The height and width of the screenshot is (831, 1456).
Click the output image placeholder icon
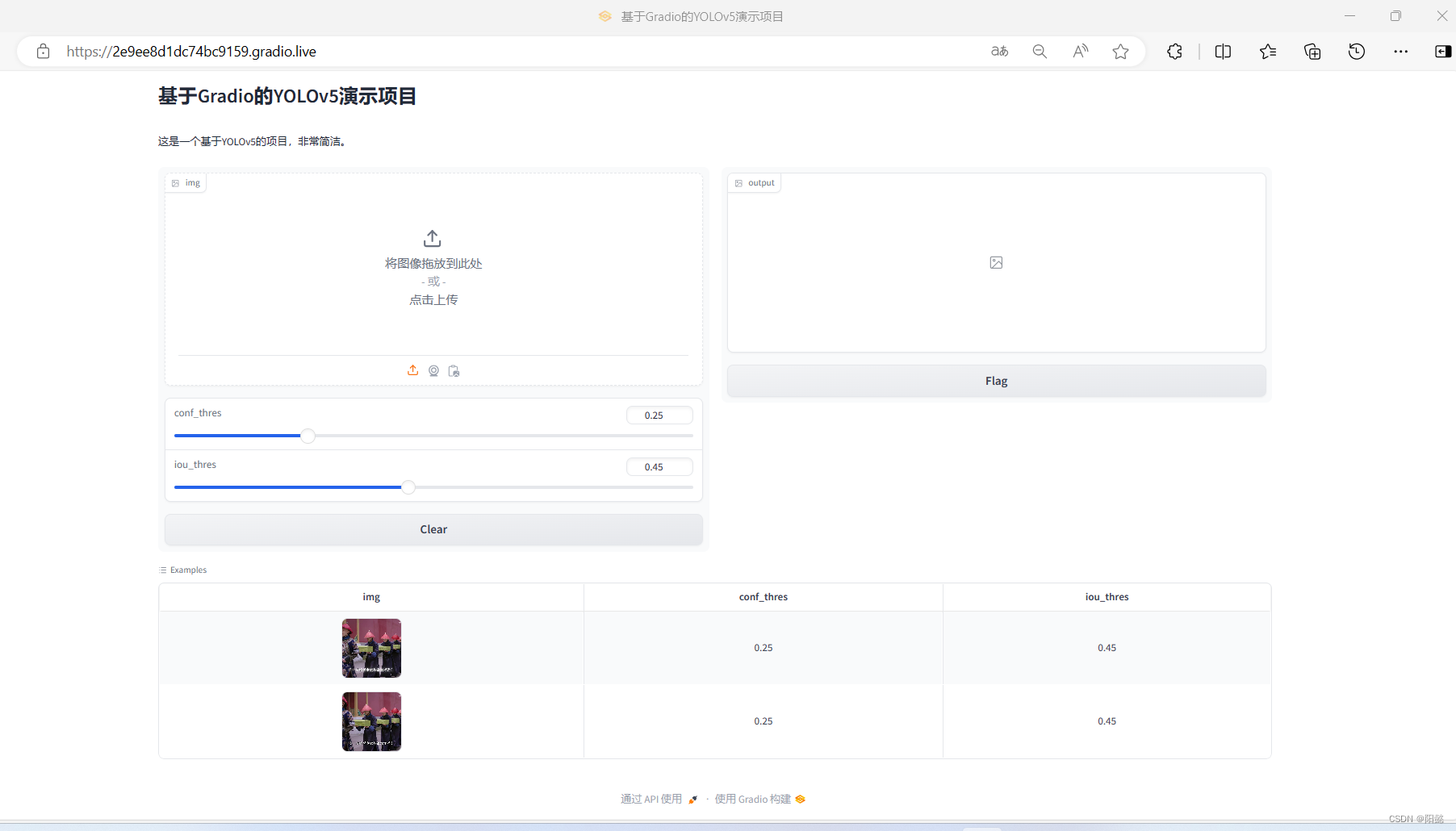click(x=996, y=262)
